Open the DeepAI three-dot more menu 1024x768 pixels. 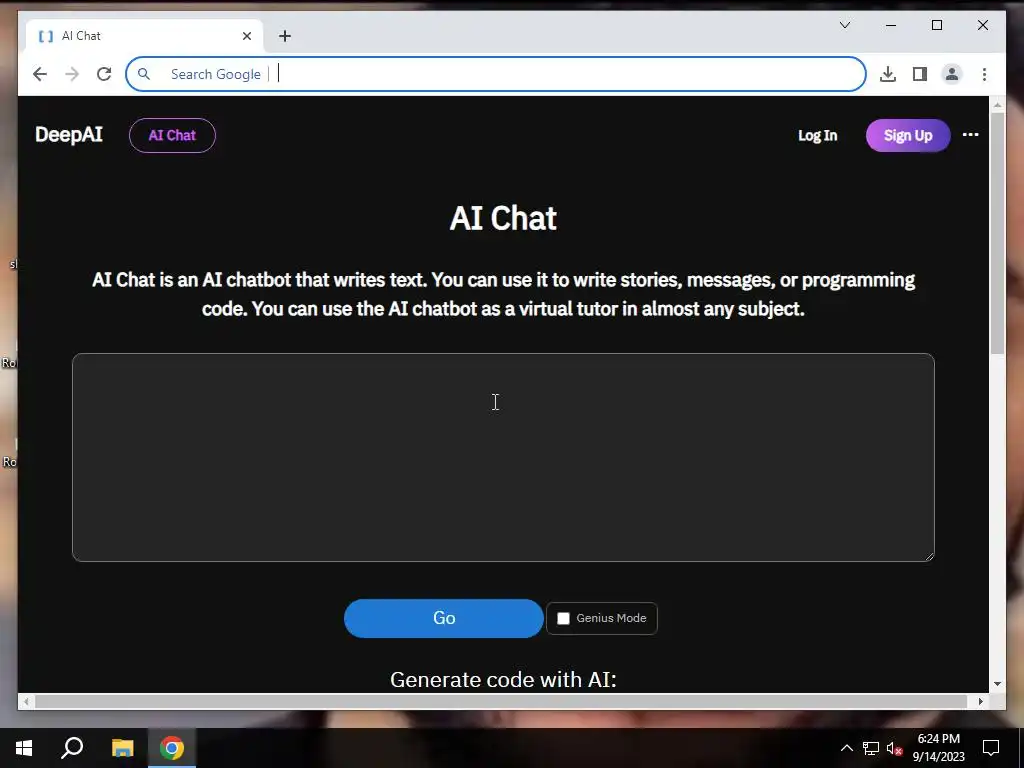click(970, 135)
